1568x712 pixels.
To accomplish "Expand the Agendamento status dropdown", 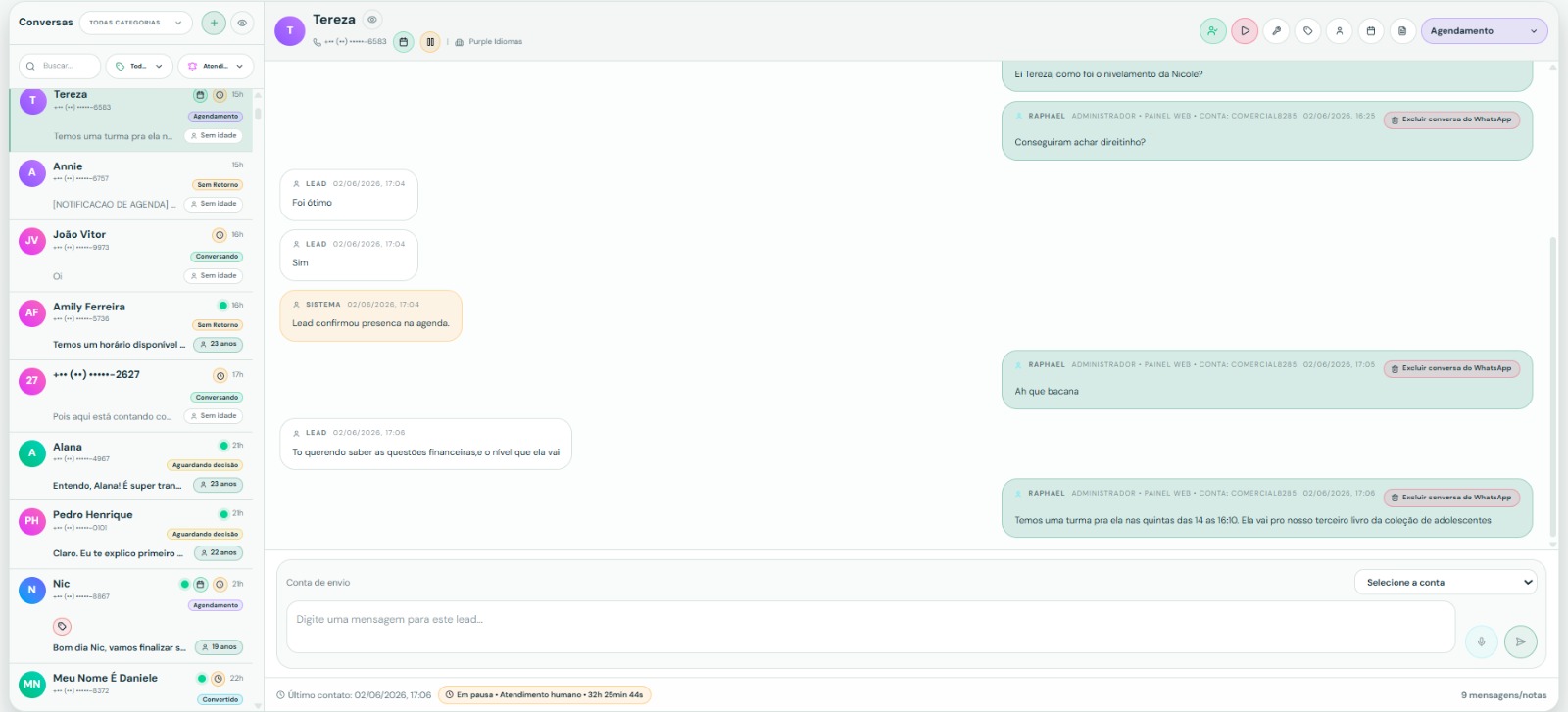I will click(1484, 31).
